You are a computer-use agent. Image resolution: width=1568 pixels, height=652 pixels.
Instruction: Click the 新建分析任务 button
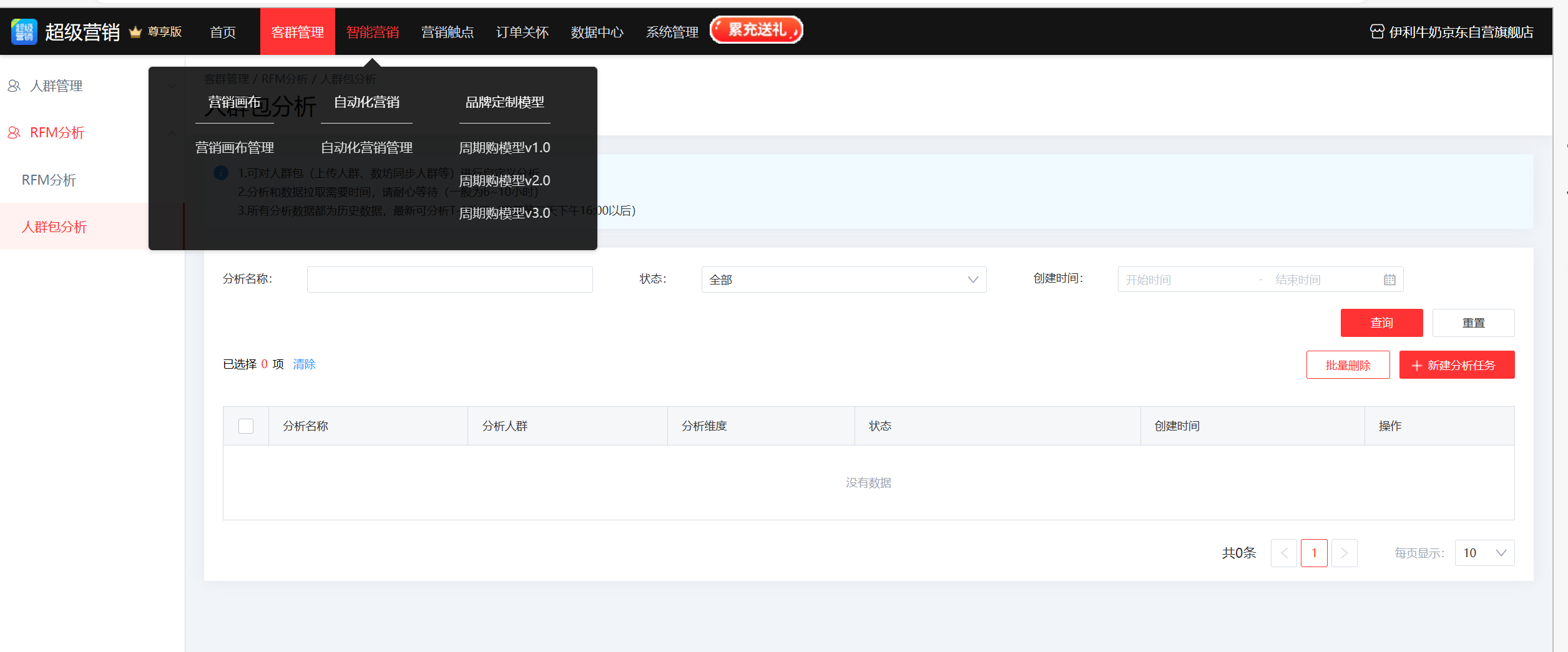click(x=1457, y=365)
